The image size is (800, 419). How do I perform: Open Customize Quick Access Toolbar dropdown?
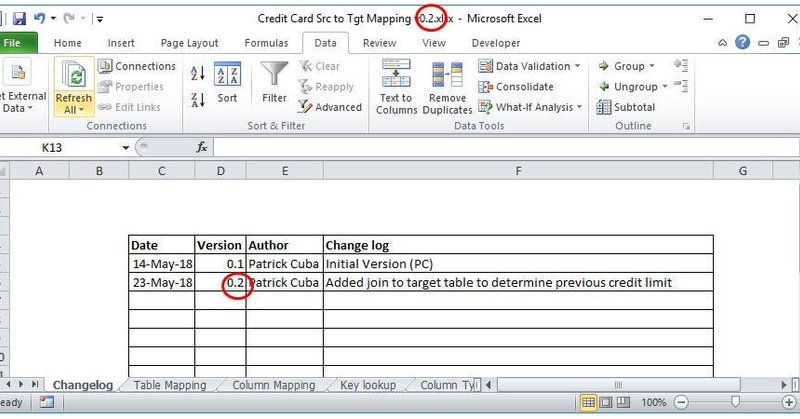99,19
